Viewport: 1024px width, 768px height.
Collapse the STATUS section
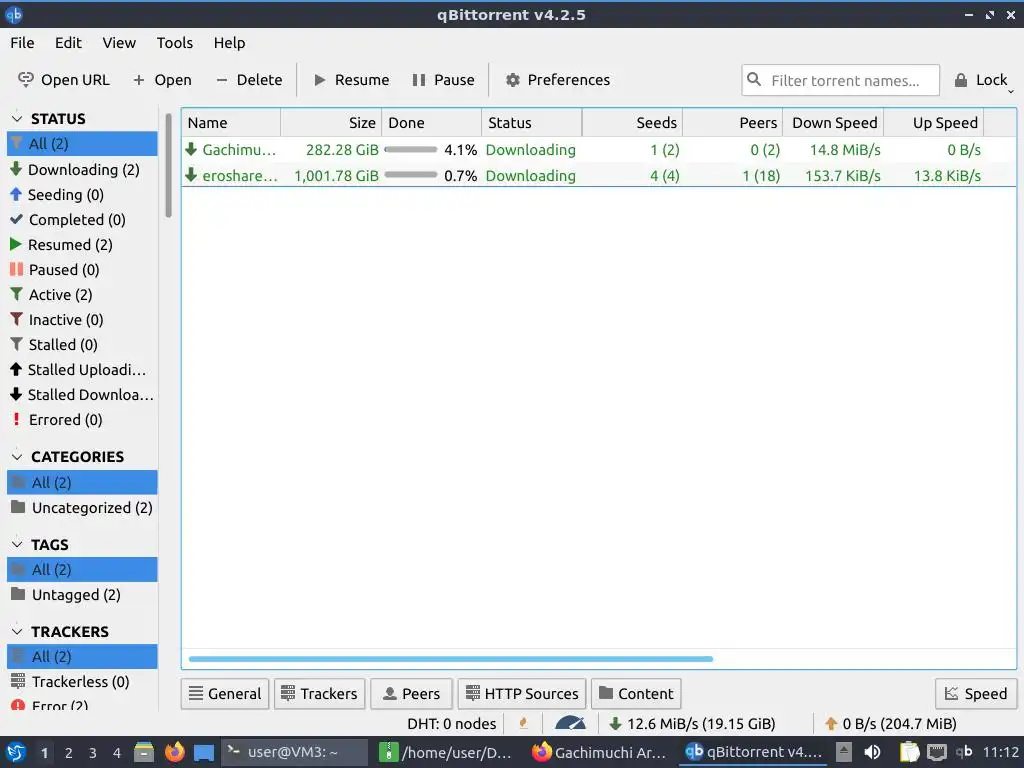coord(18,118)
